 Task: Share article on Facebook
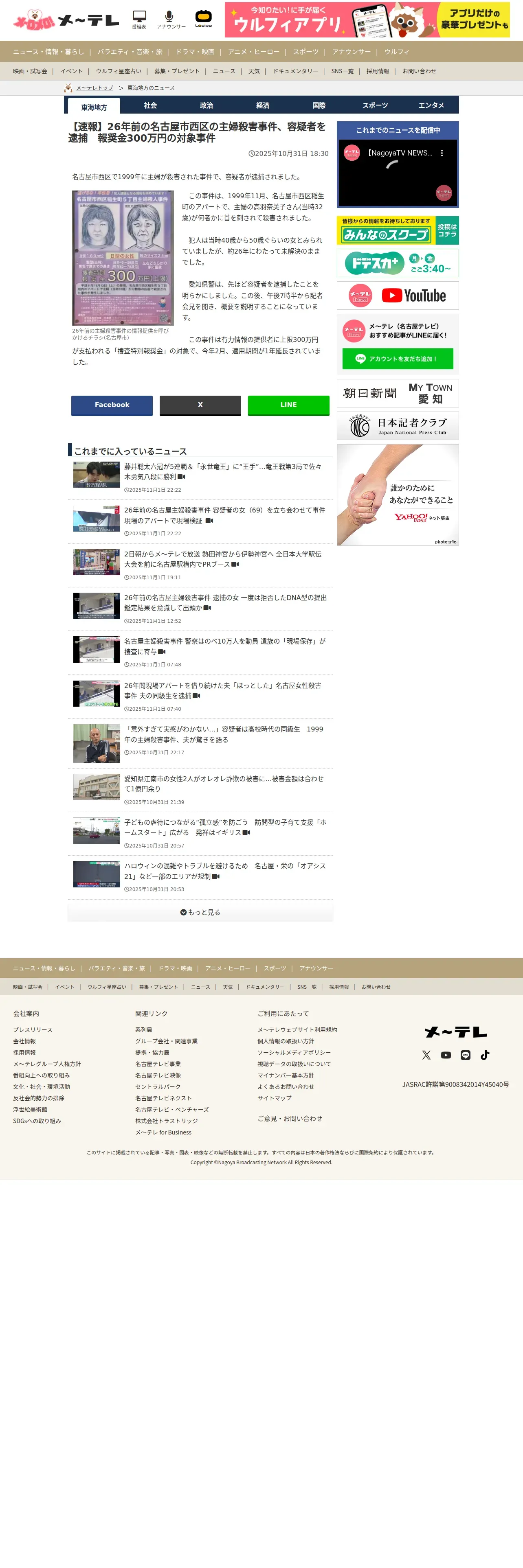112,405
